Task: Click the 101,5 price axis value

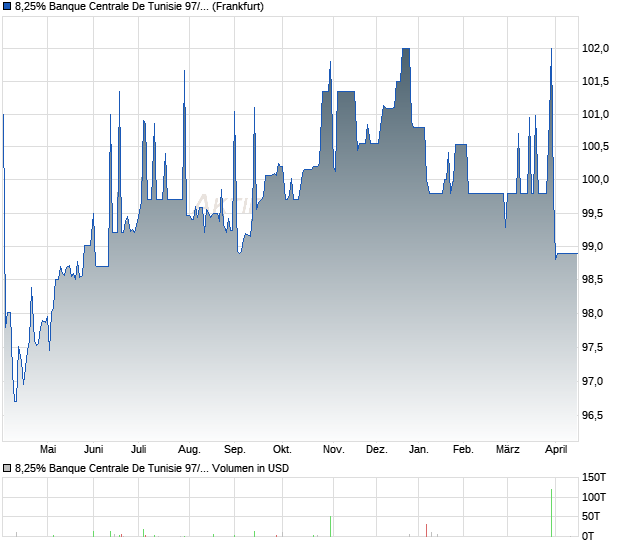Action: [x=595, y=82]
